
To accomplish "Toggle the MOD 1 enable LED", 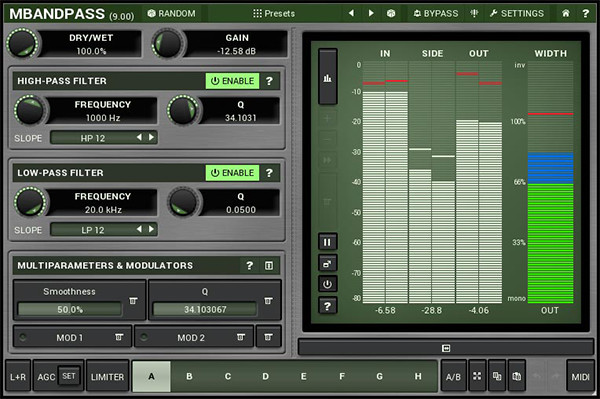I will pos(23,337).
